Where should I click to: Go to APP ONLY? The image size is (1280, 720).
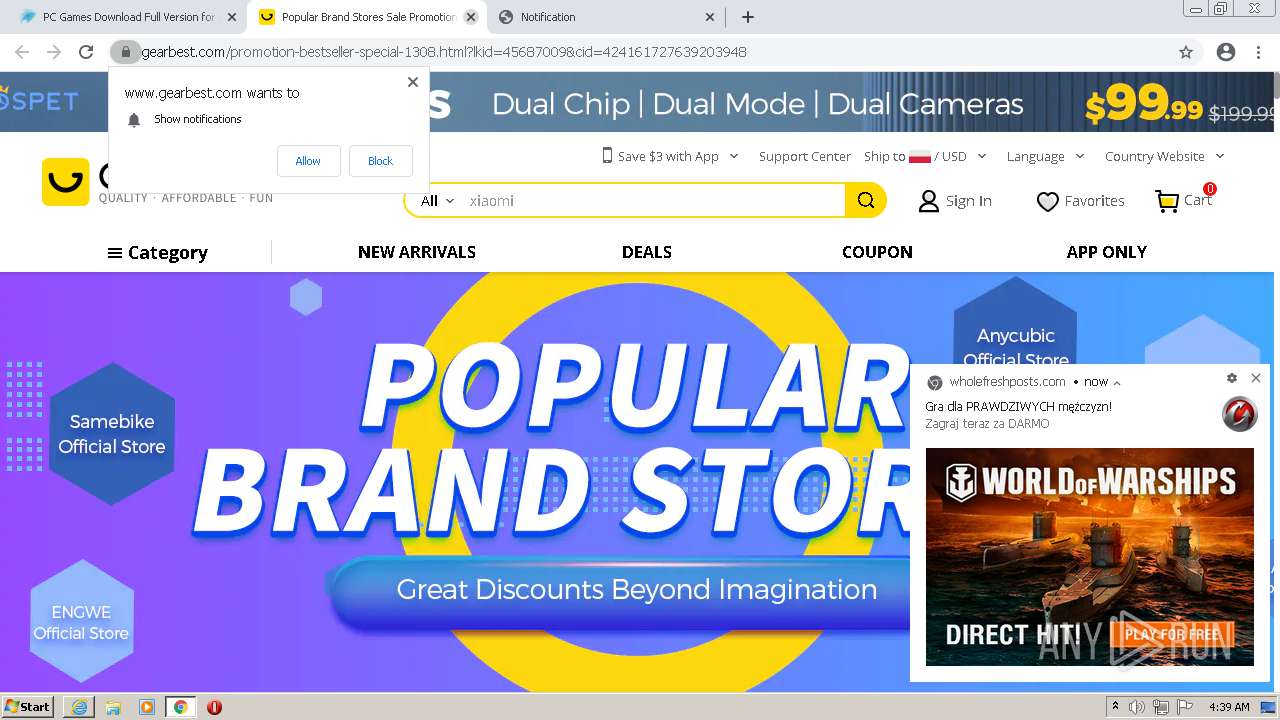coord(1106,252)
